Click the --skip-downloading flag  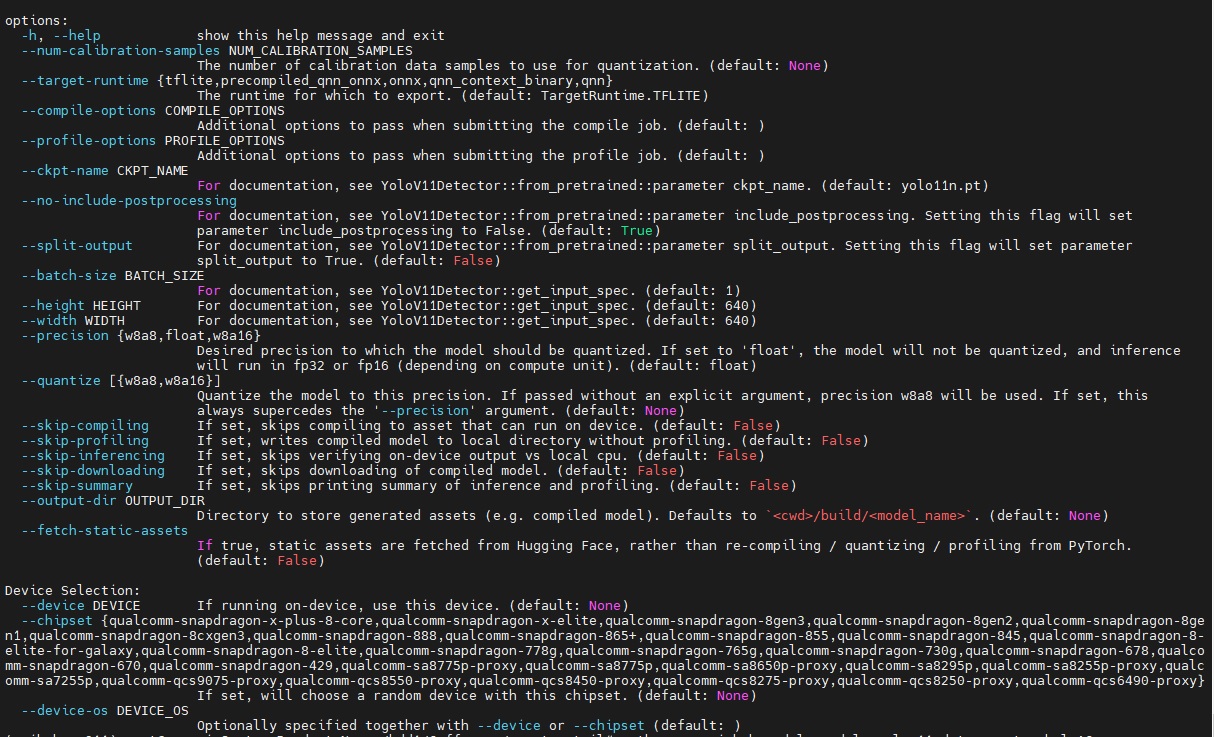[x=93, y=470]
